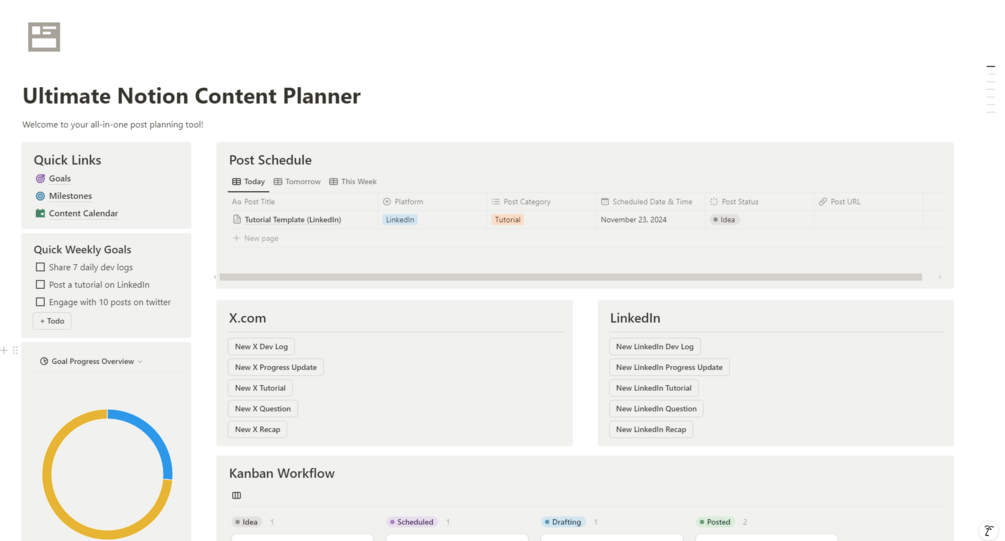The width and height of the screenshot is (1005, 541).
Task: Click the New LinkedIn Tutorial button
Action: coord(654,388)
